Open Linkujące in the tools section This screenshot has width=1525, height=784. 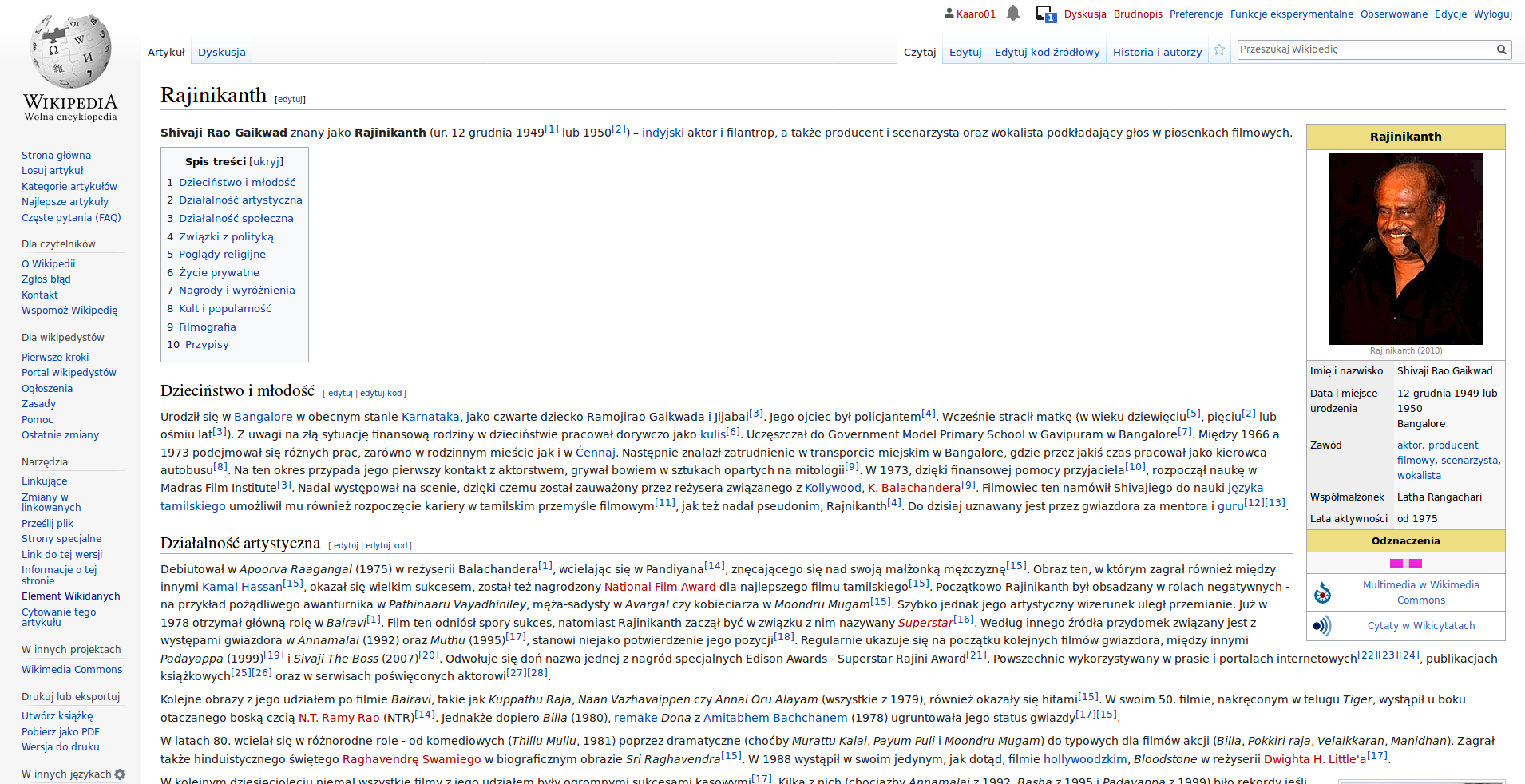[x=44, y=481]
